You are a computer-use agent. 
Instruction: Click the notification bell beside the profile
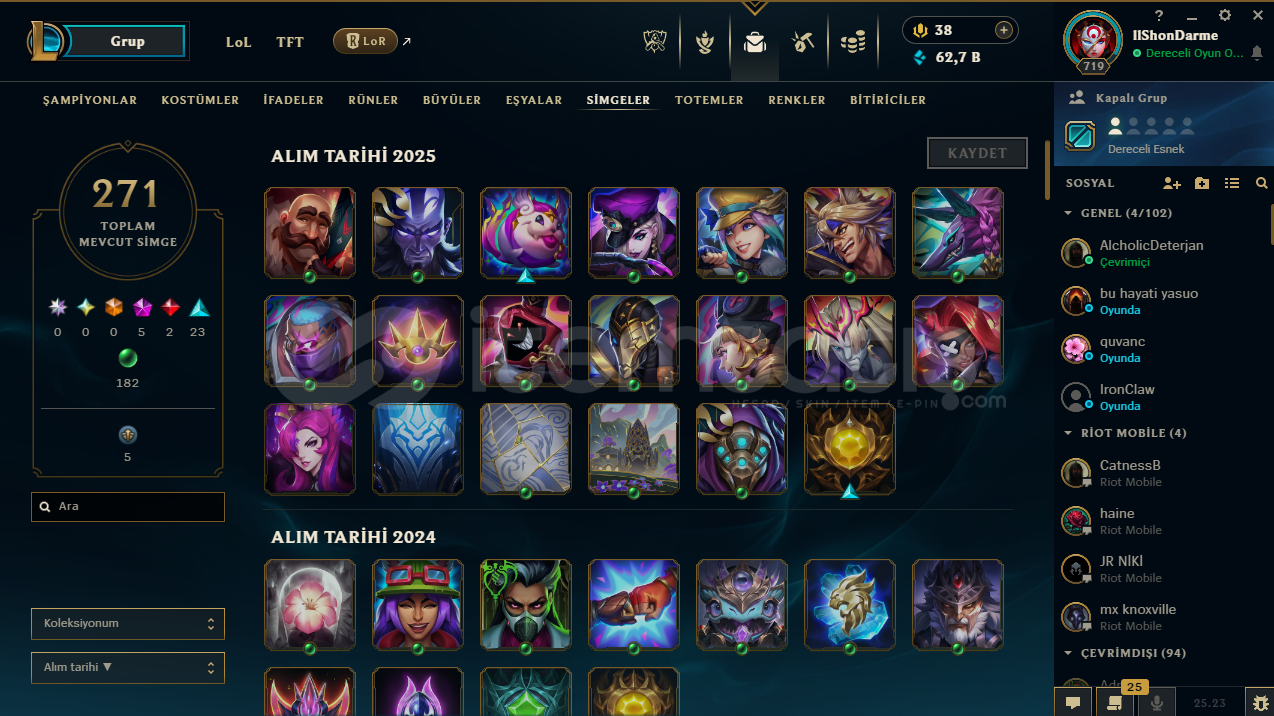click(x=1257, y=53)
